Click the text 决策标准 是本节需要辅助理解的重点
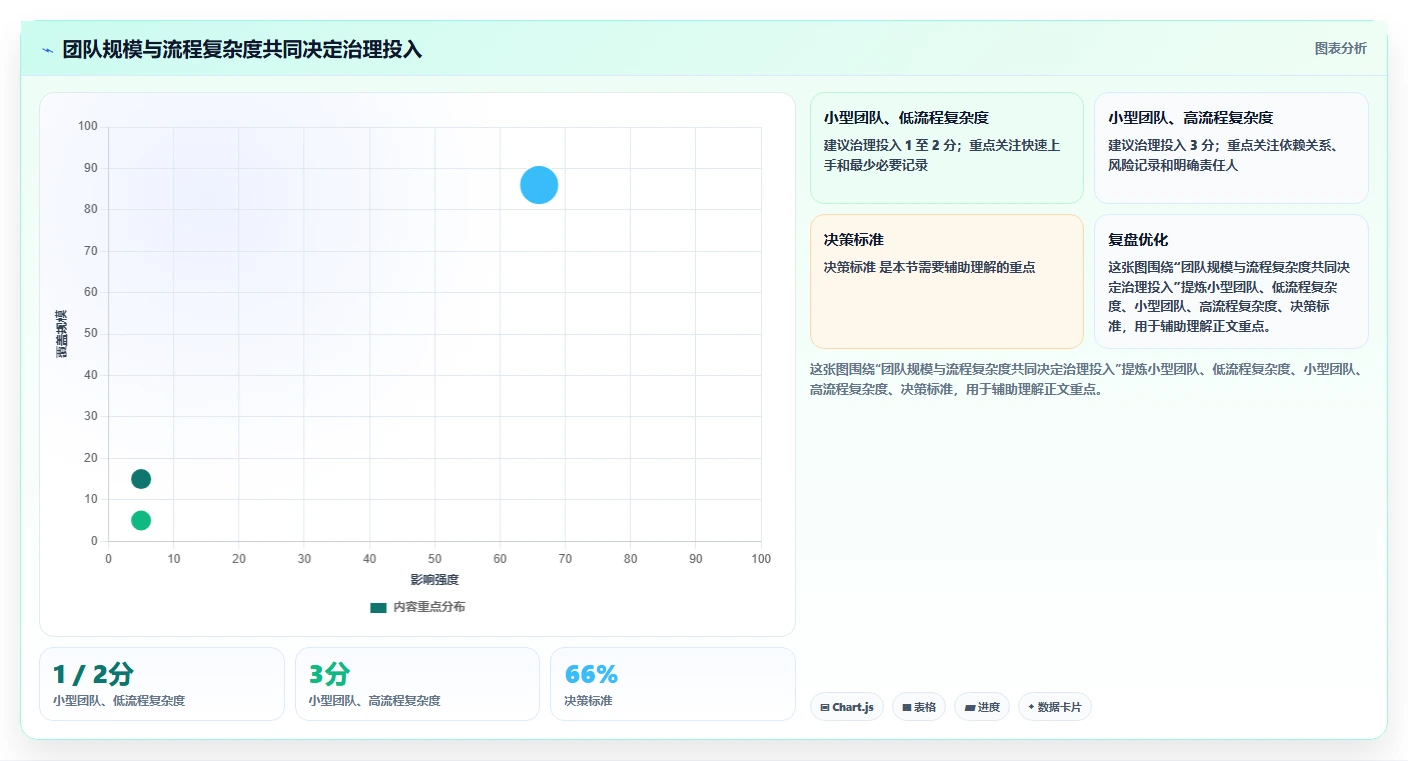The height and width of the screenshot is (761, 1408). [x=929, y=267]
